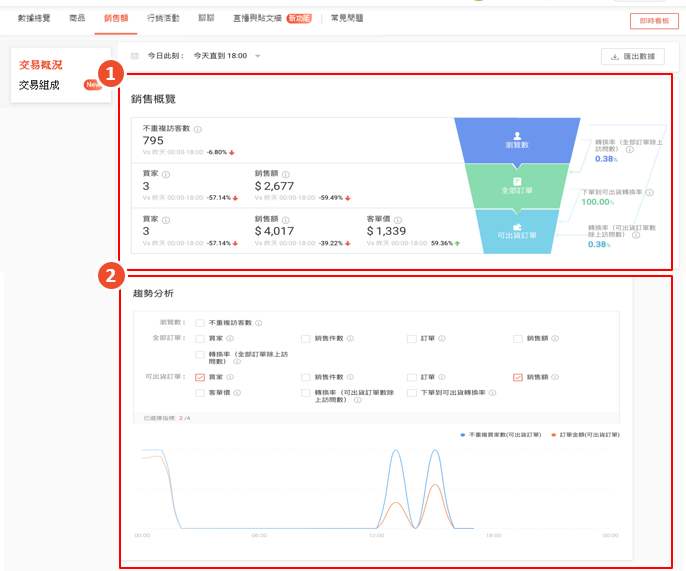
Task: Click blue legend dot for 不重複買家數(可出貨訂單)
Action: [x=463, y=435]
